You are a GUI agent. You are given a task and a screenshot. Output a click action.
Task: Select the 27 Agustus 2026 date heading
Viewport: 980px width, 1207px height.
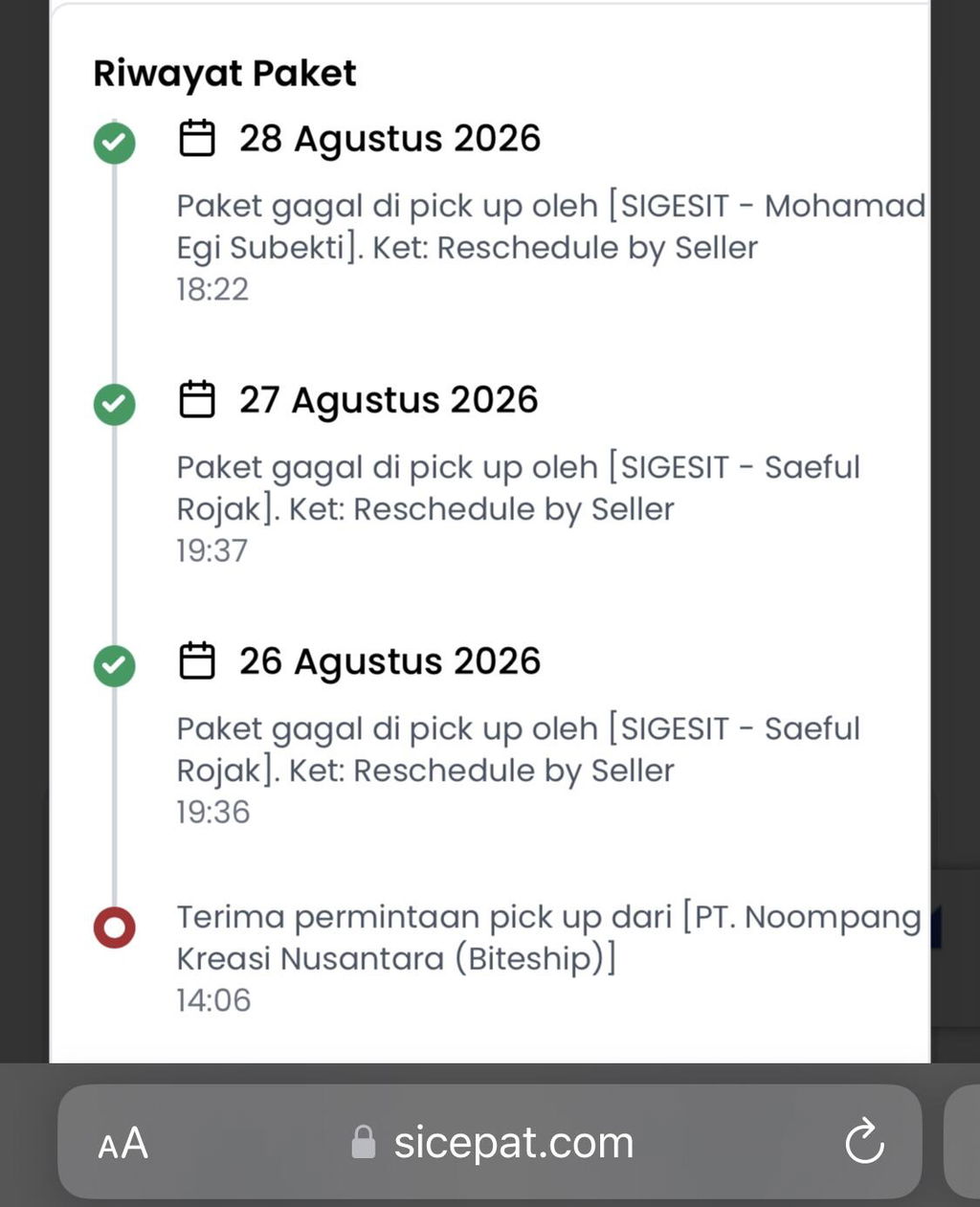pyautogui.click(x=389, y=400)
